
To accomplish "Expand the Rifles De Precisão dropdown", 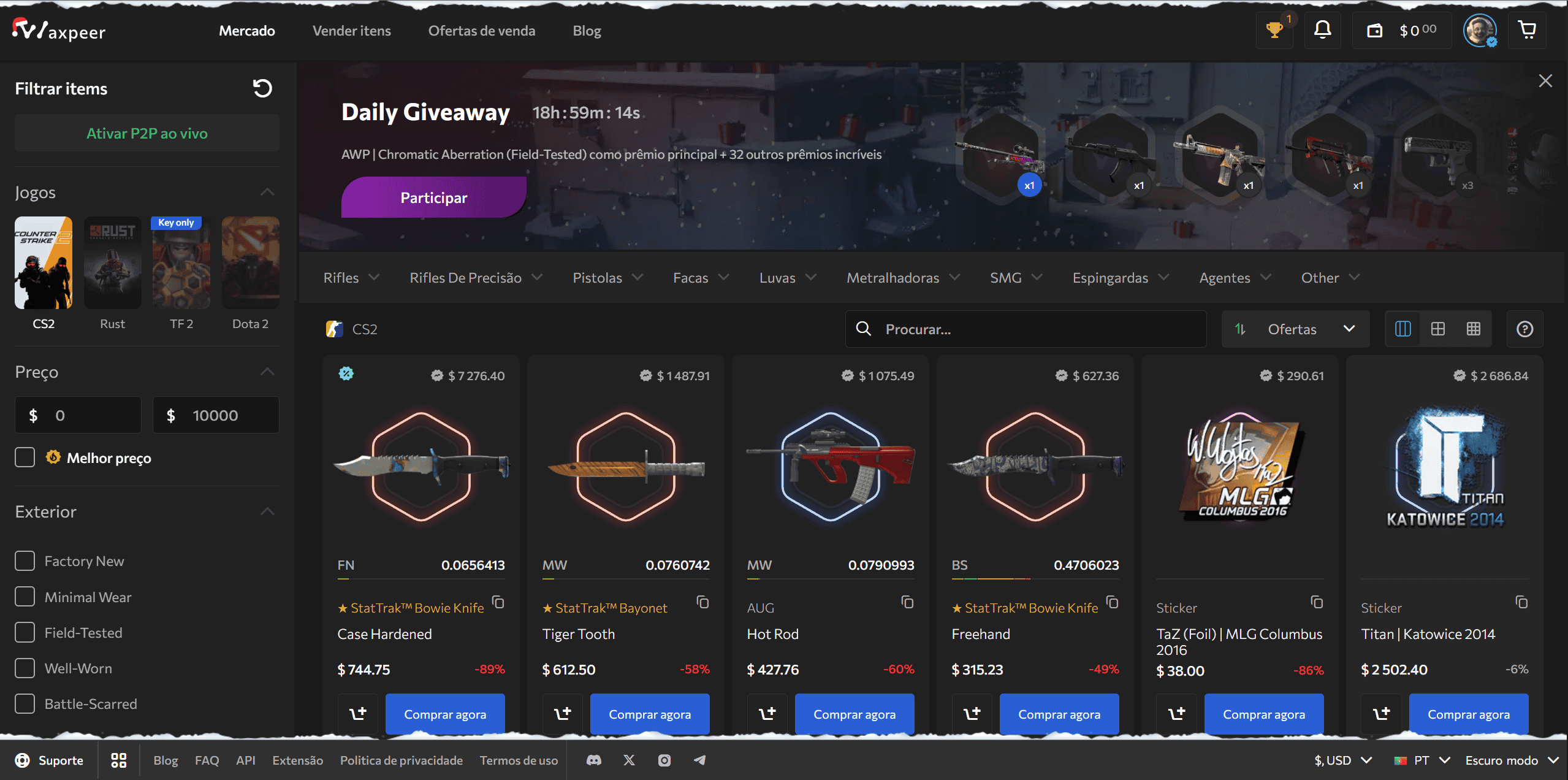I will (476, 278).
